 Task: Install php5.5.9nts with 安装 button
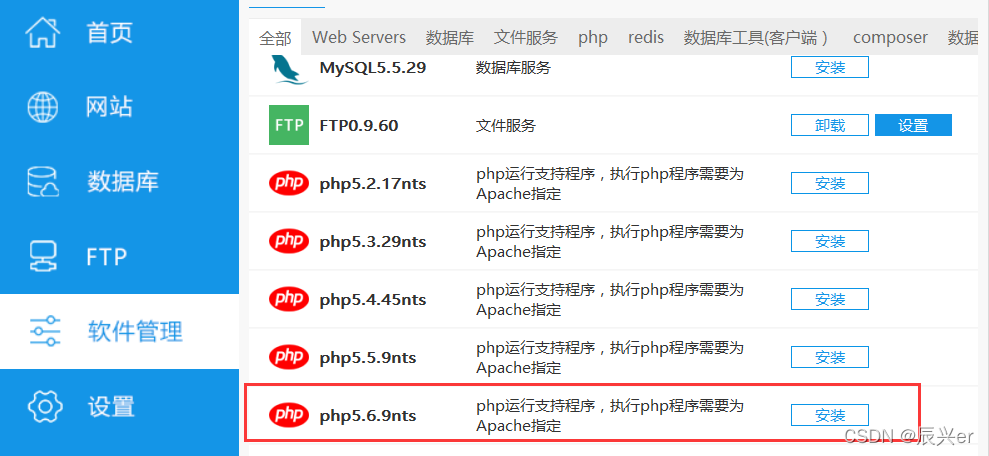coord(830,357)
